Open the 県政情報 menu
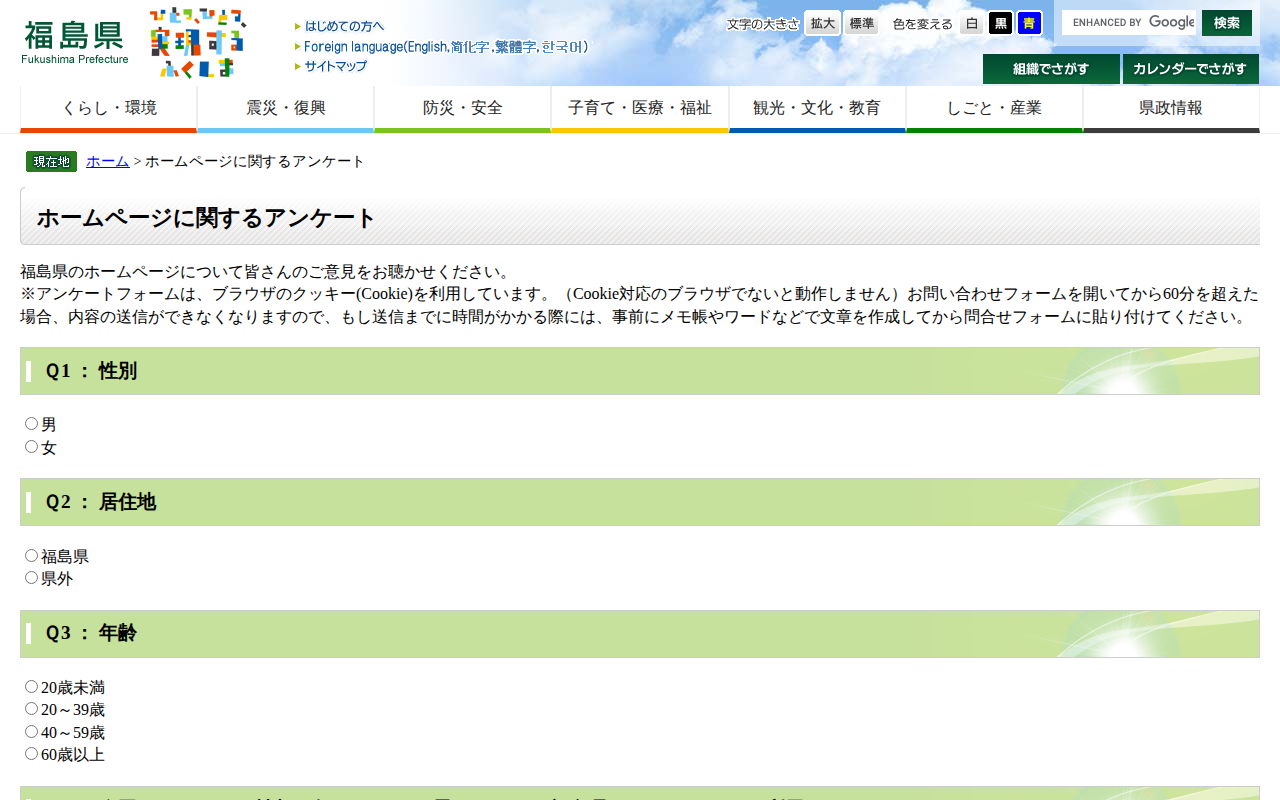The image size is (1280, 800). (1171, 109)
